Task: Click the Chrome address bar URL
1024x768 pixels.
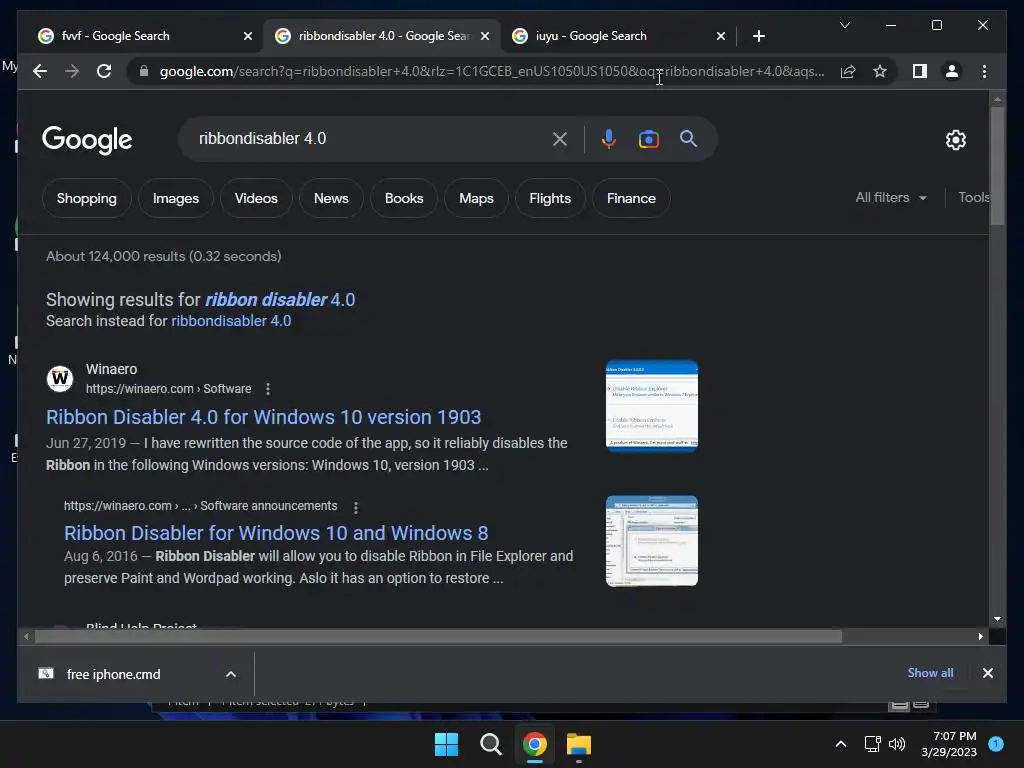Action: pos(491,71)
